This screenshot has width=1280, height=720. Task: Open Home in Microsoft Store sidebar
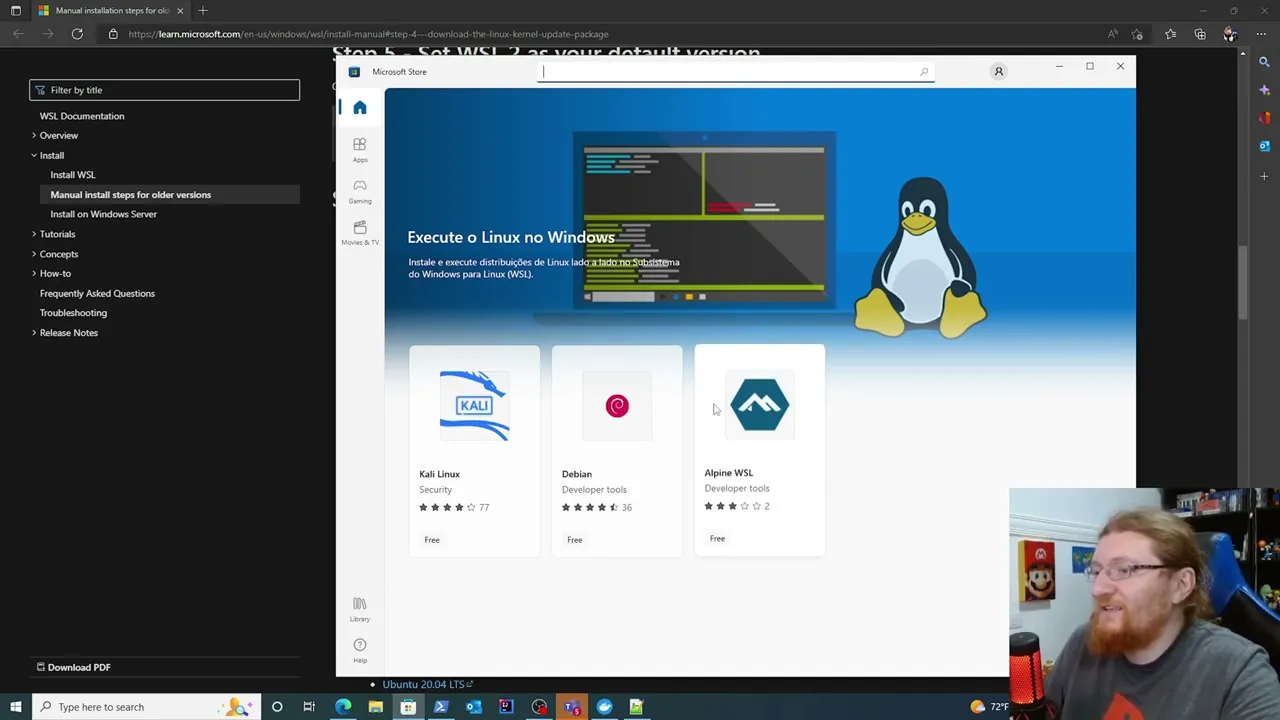(x=360, y=108)
